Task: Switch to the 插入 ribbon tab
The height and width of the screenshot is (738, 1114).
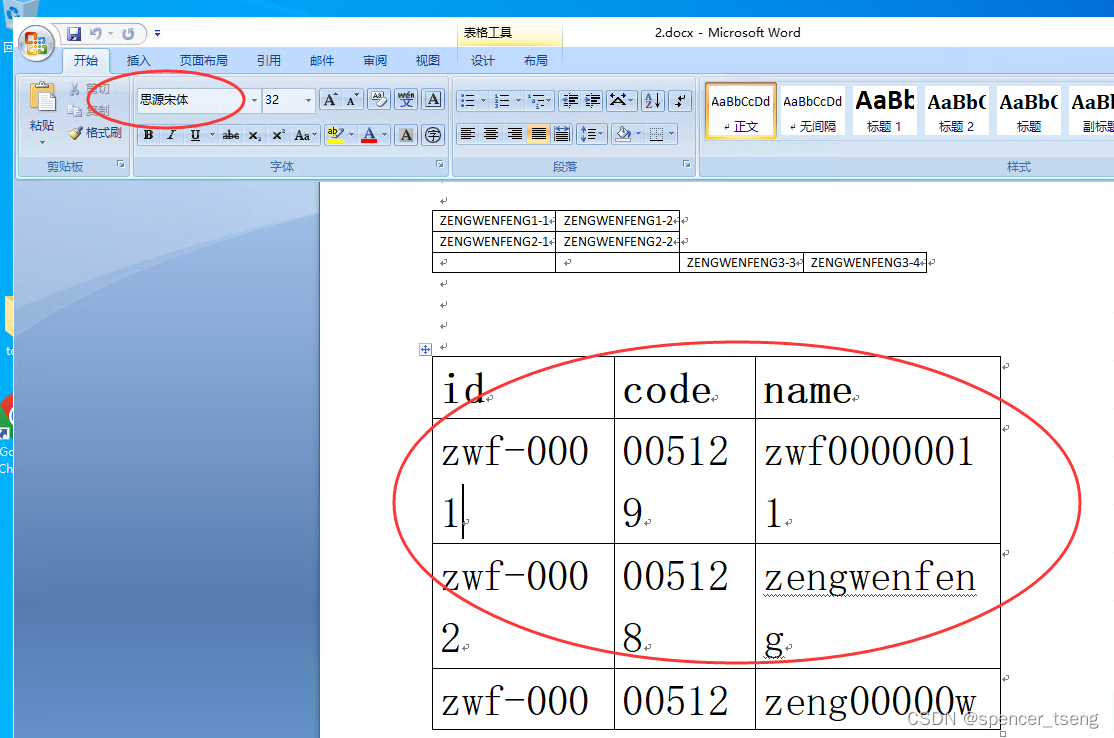Action: (x=137, y=60)
